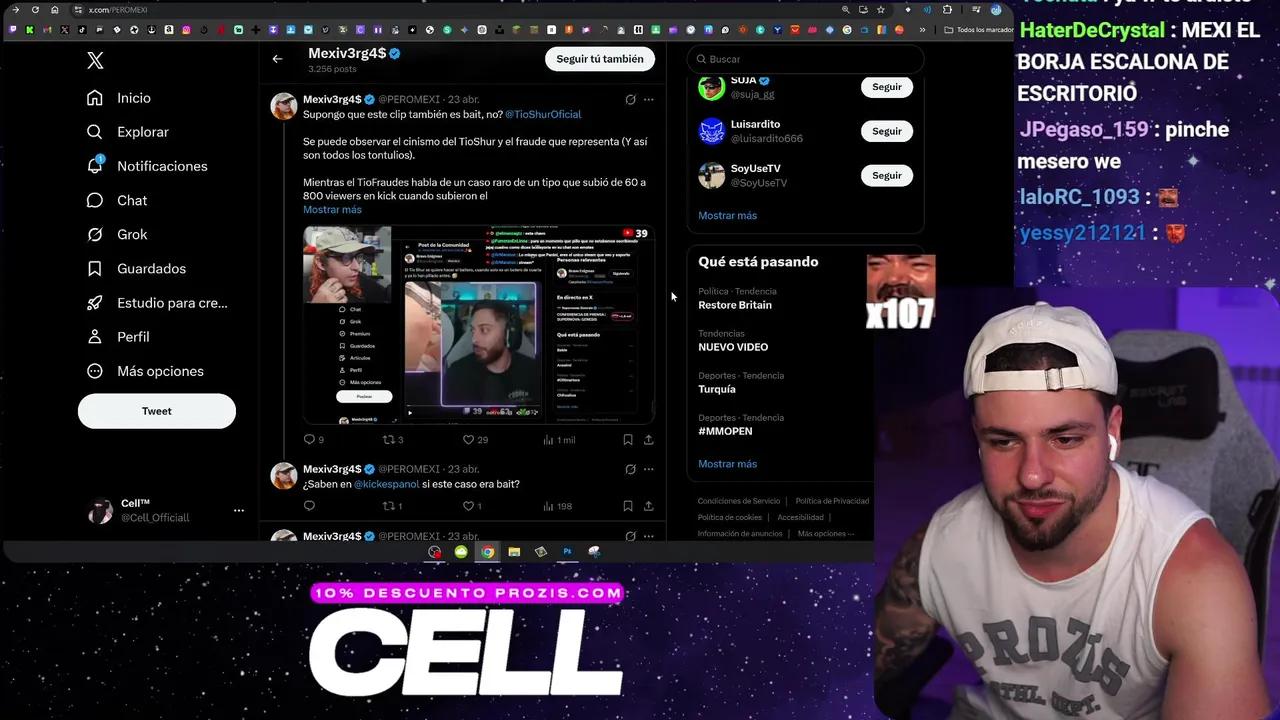This screenshot has height=720, width=1280.
Task: Reply icon with 9 replies
Action: coord(314,440)
